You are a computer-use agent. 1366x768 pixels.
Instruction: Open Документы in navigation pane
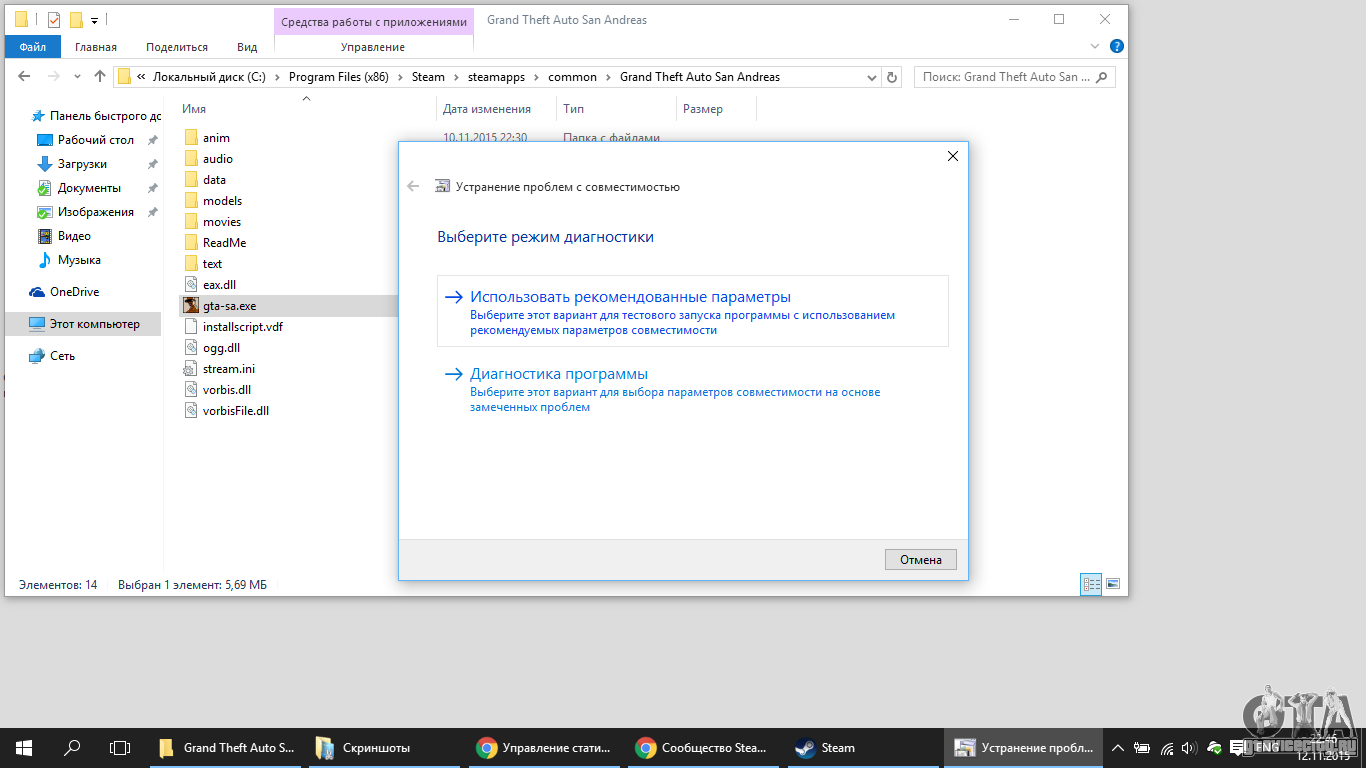click(x=89, y=188)
